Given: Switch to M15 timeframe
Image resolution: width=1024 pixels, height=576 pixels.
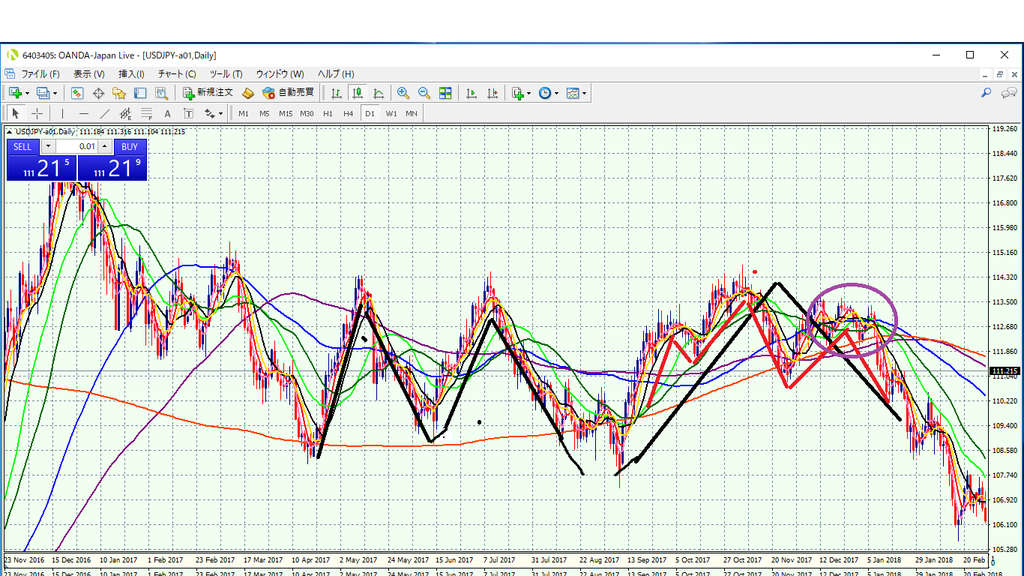Looking at the screenshot, I should pyautogui.click(x=285, y=114).
